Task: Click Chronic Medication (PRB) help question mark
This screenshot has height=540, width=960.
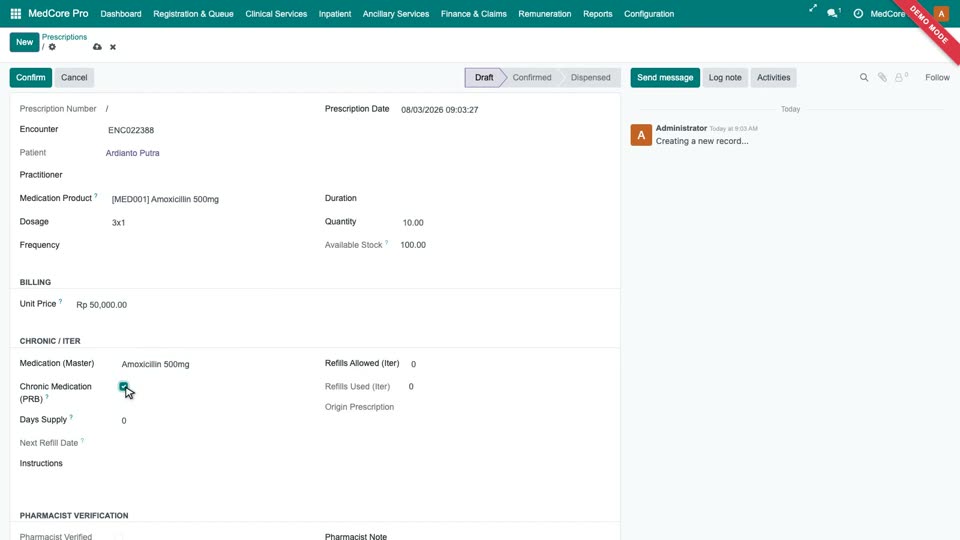Action: tap(47, 397)
